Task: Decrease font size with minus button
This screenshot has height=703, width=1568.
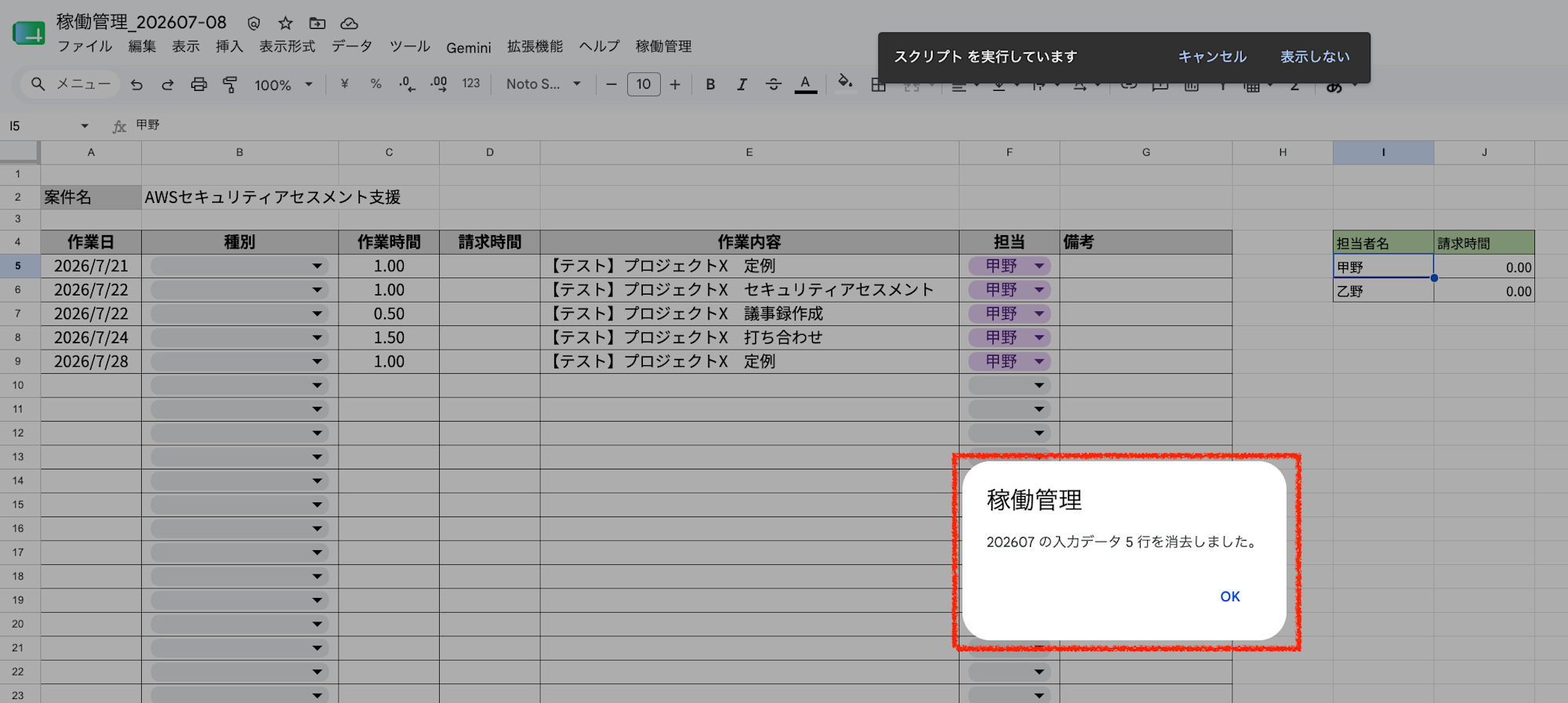Action: pos(612,84)
